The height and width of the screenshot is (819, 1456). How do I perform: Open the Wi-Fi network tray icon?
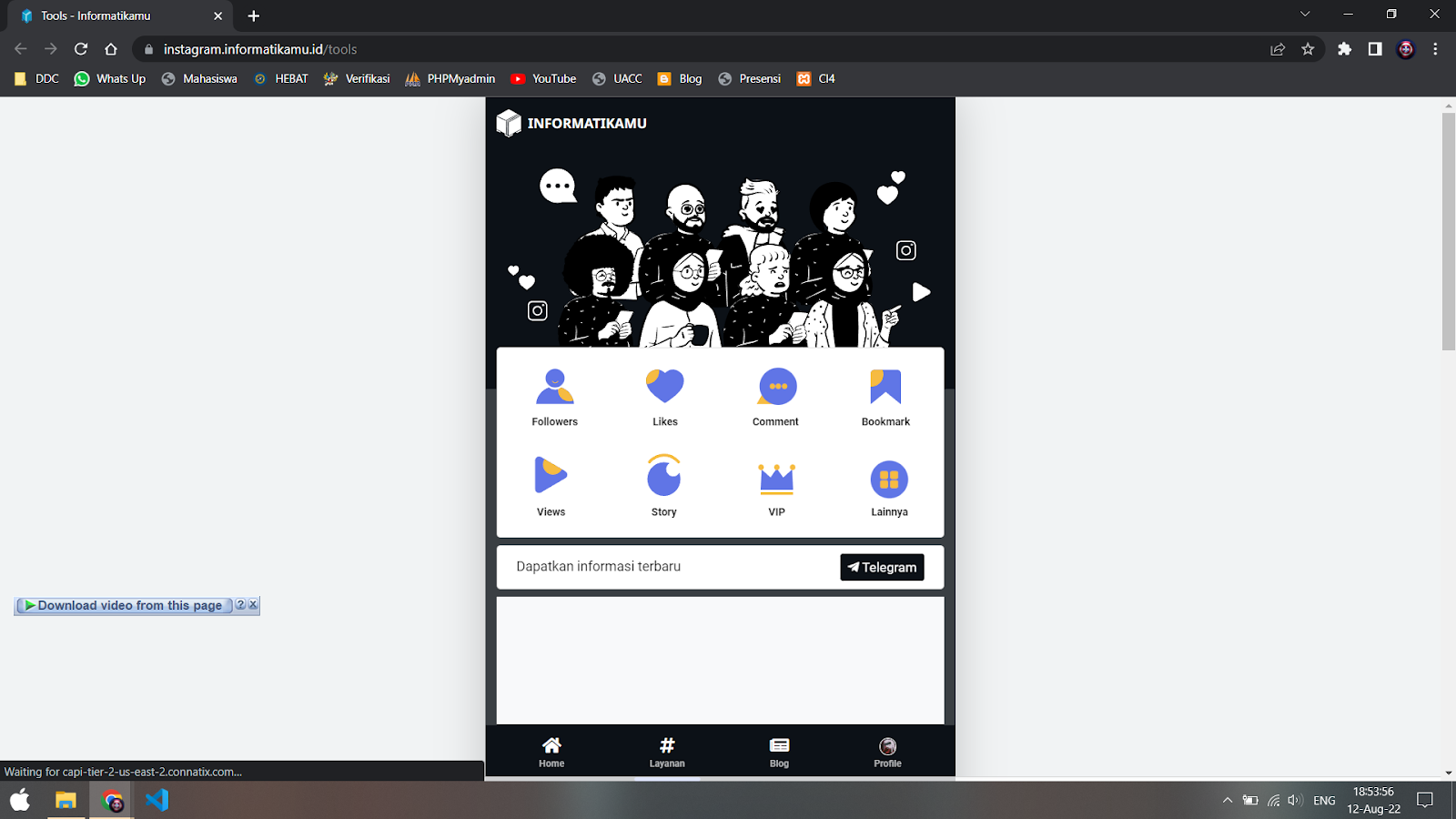point(1273,801)
